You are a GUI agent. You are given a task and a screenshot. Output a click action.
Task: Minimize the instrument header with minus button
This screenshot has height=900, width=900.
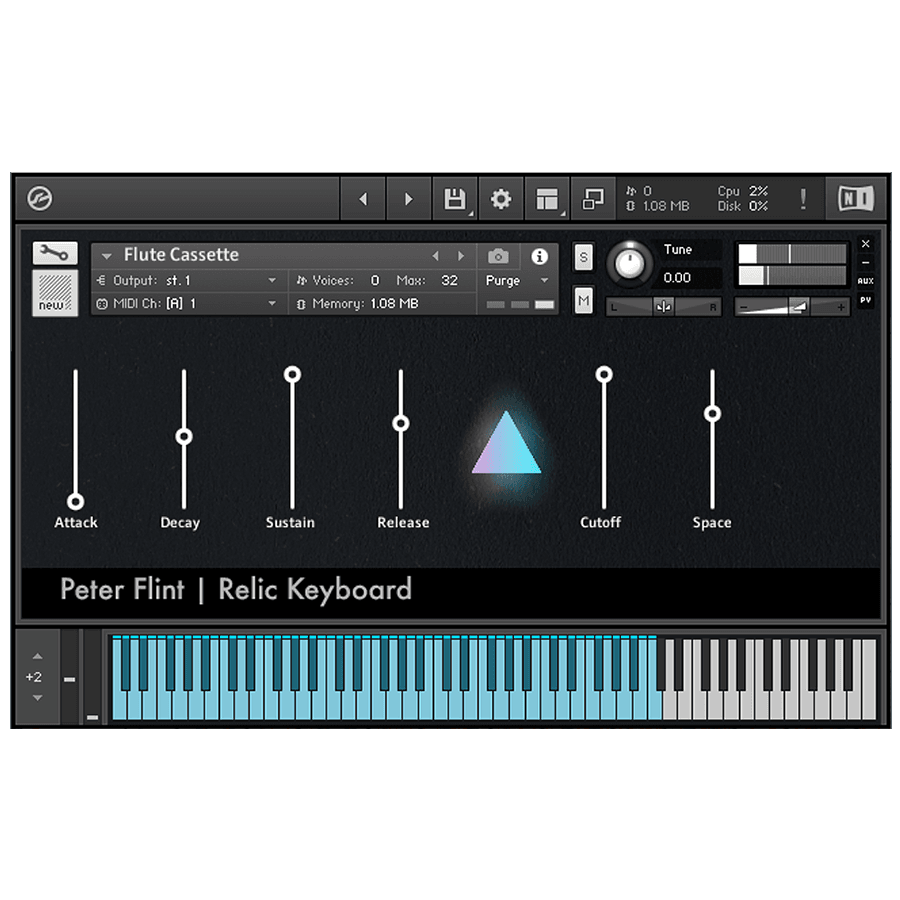[x=866, y=262]
